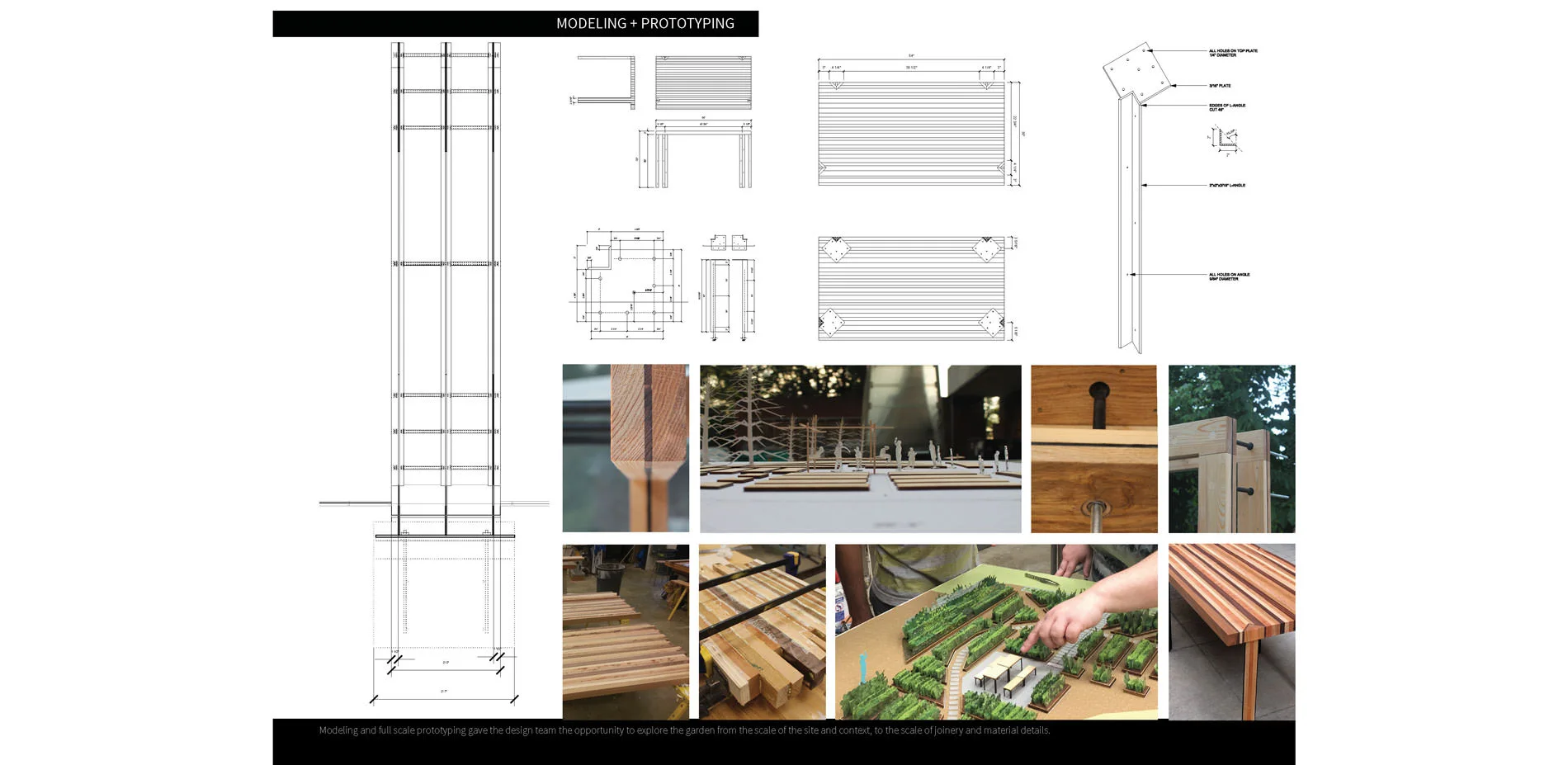The image size is (1568, 765).
Task: Open the scale model photo with figures
Action: click(860, 448)
